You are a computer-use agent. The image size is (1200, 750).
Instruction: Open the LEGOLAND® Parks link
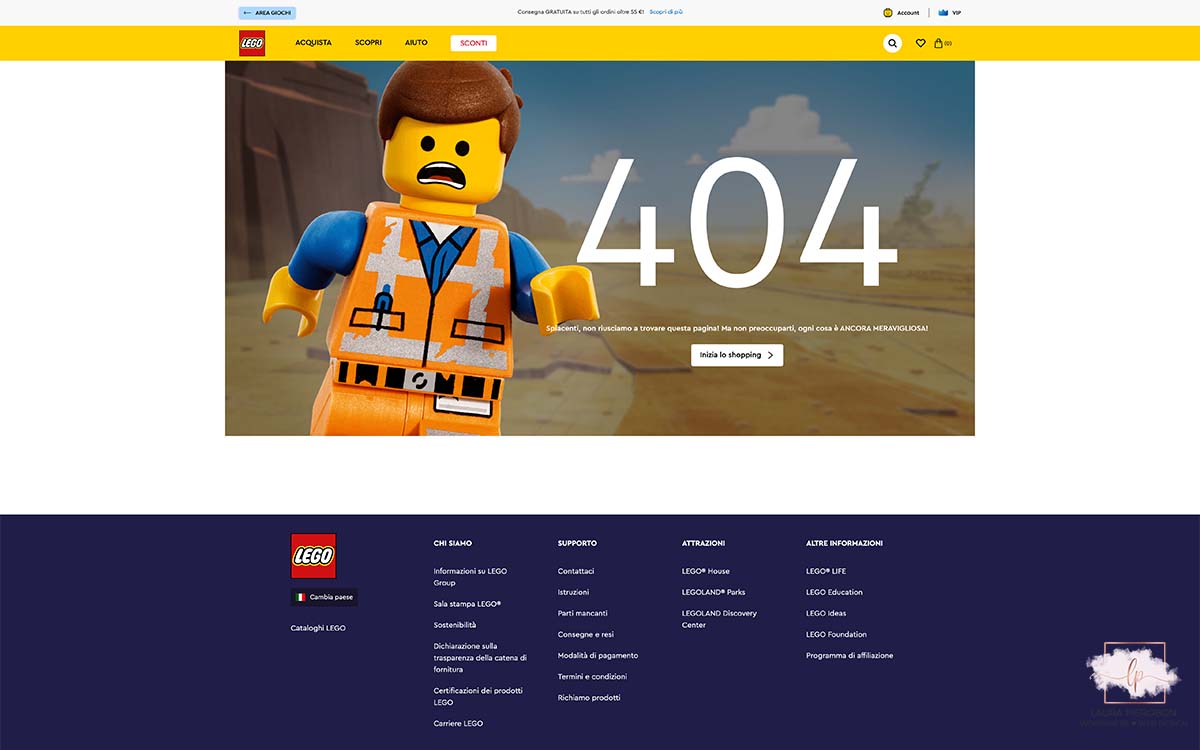(713, 592)
